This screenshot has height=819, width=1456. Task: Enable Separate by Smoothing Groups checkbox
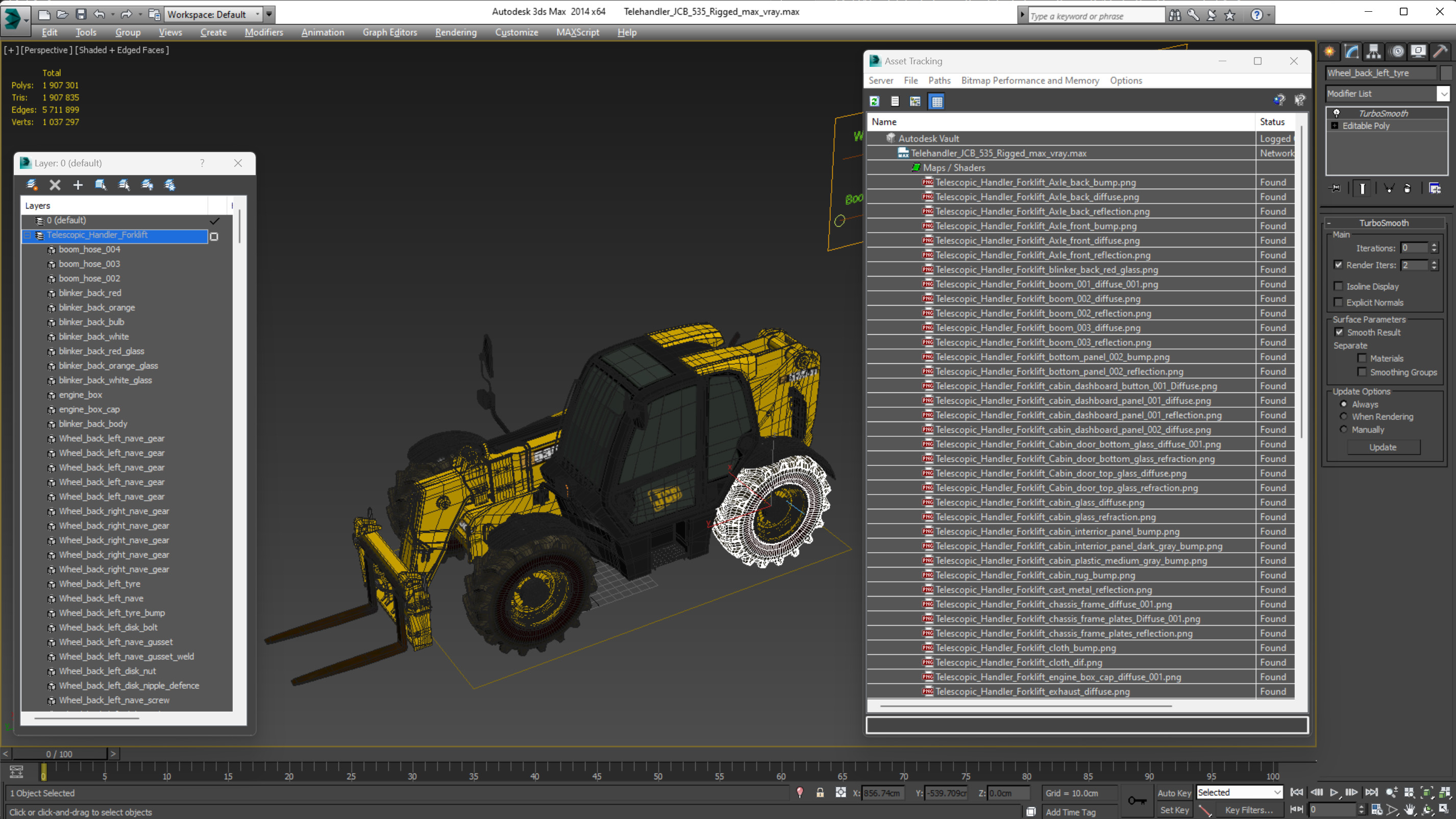(x=1362, y=372)
